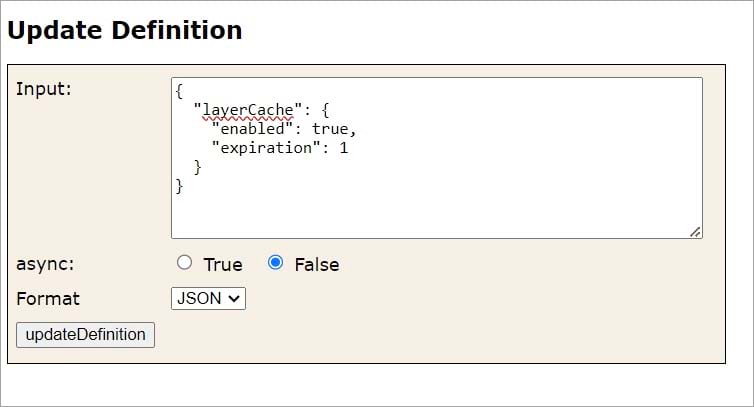
Task: Click the "False" label text
Action: pyautogui.click(x=316, y=264)
